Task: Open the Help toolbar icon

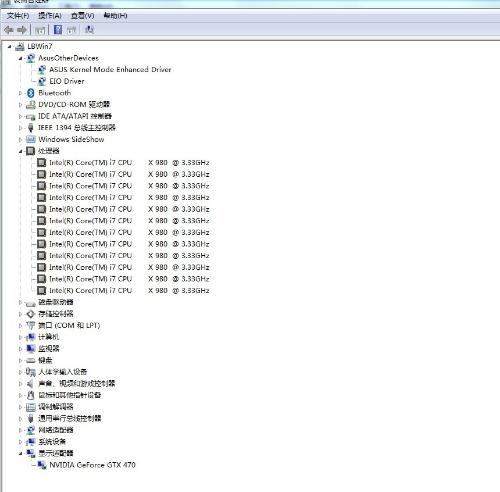Action: [58, 30]
